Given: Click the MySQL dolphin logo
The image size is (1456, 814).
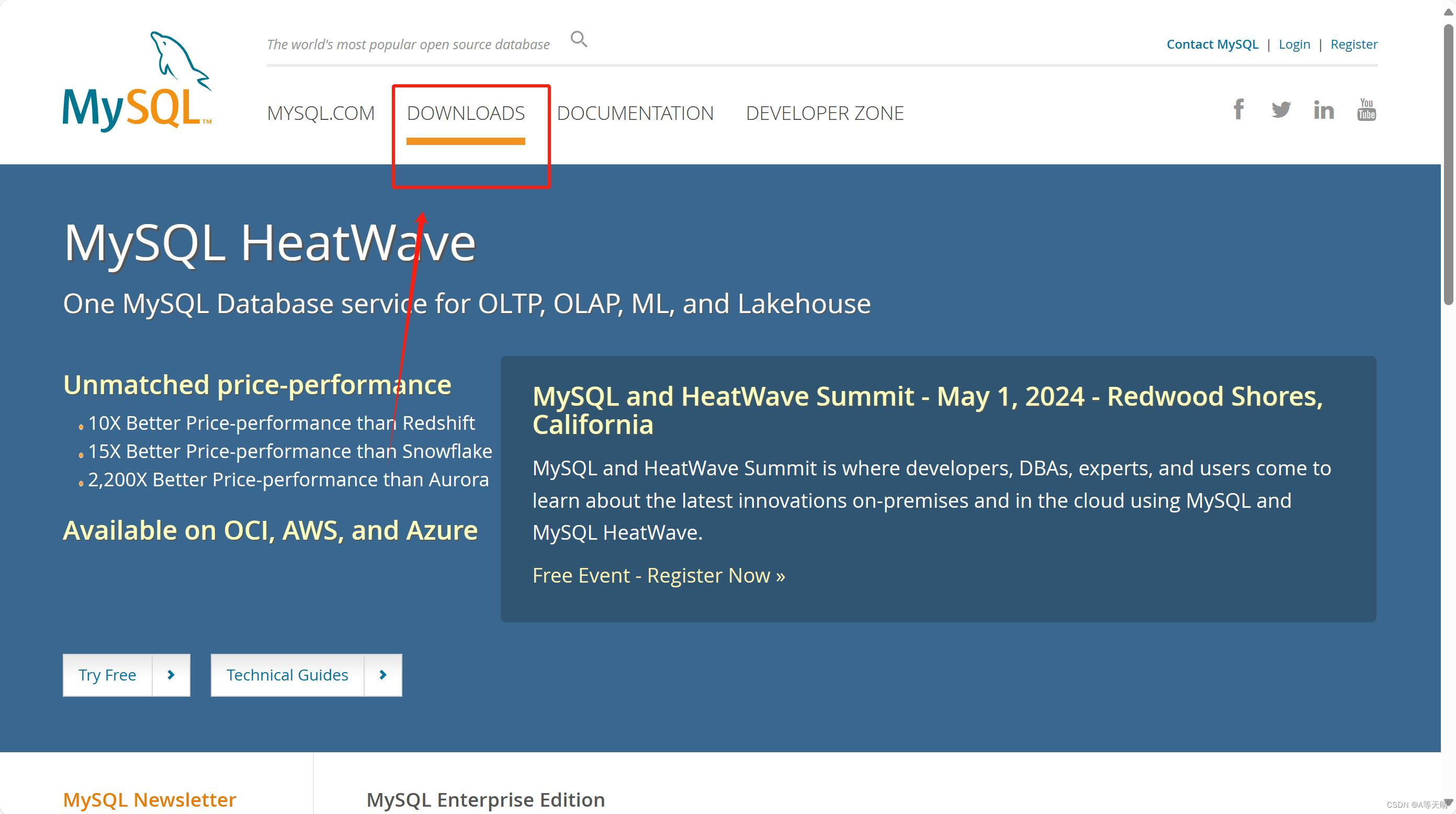Looking at the screenshot, I should [137, 82].
